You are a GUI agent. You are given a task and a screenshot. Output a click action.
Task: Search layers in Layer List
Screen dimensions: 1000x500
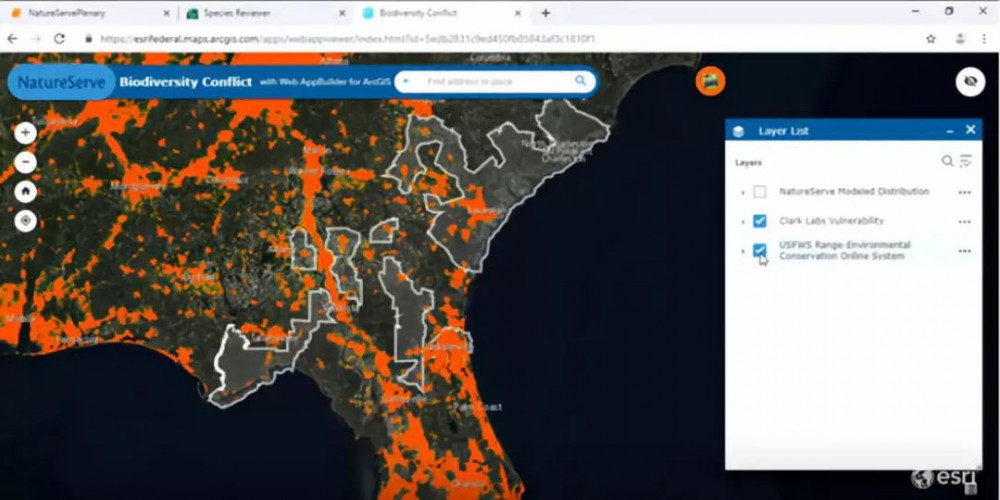(948, 161)
